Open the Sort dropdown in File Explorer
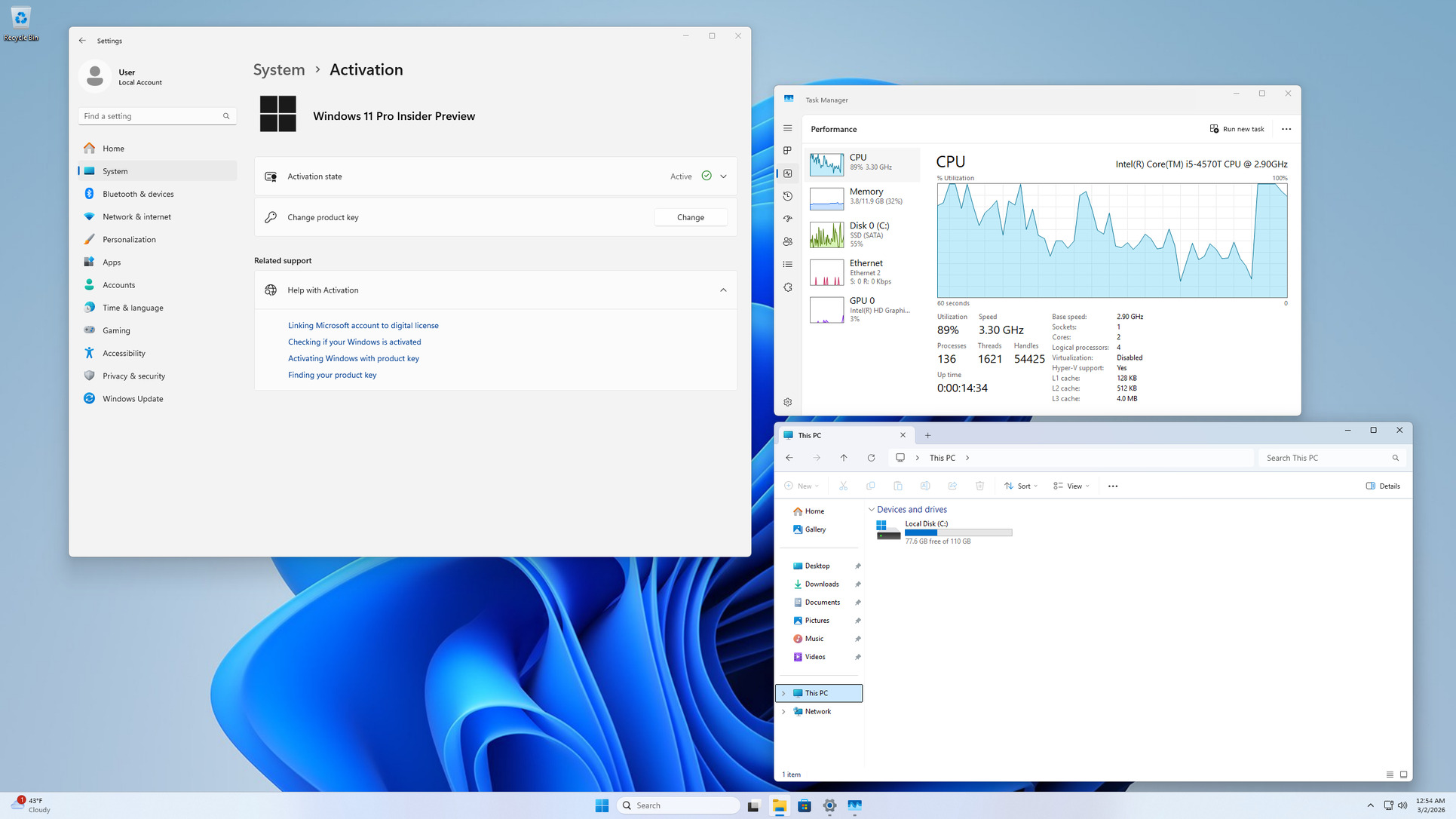The image size is (1456, 819). coord(1021,486)
